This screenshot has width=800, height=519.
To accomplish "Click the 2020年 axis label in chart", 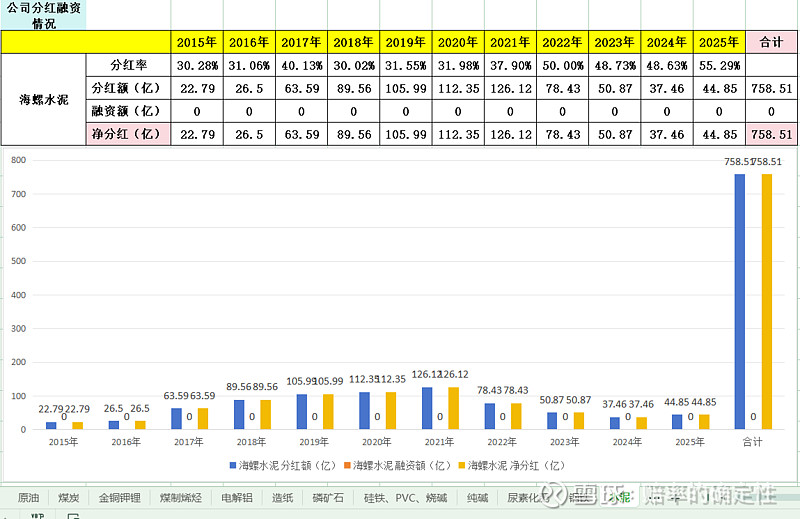I will coord(376,442).
